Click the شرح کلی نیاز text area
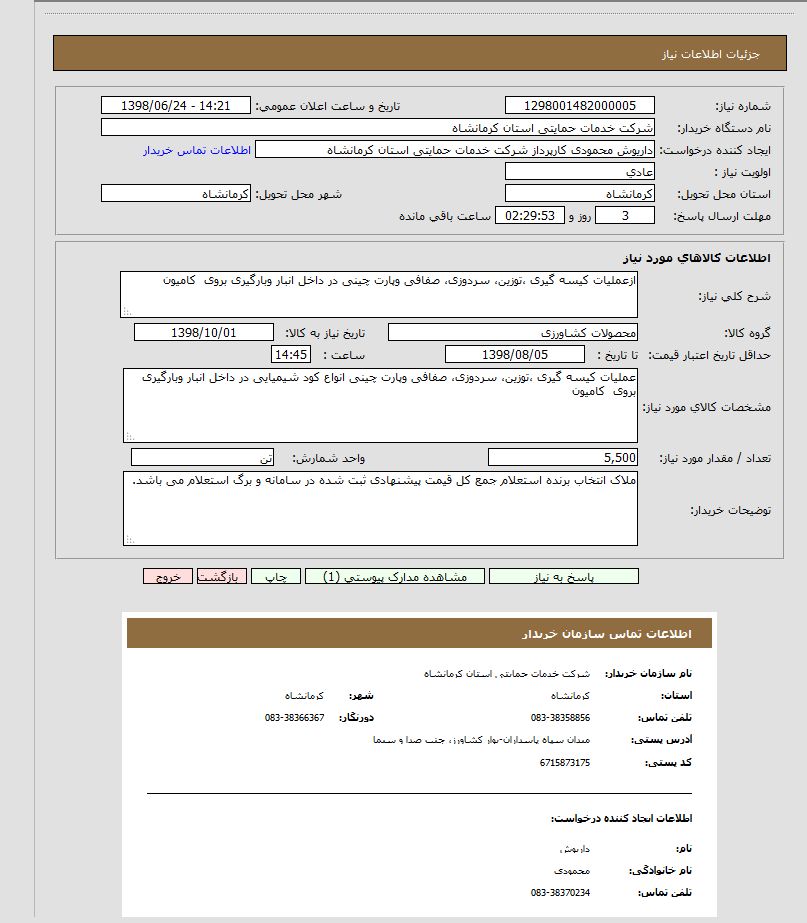 tap(379, 294)
